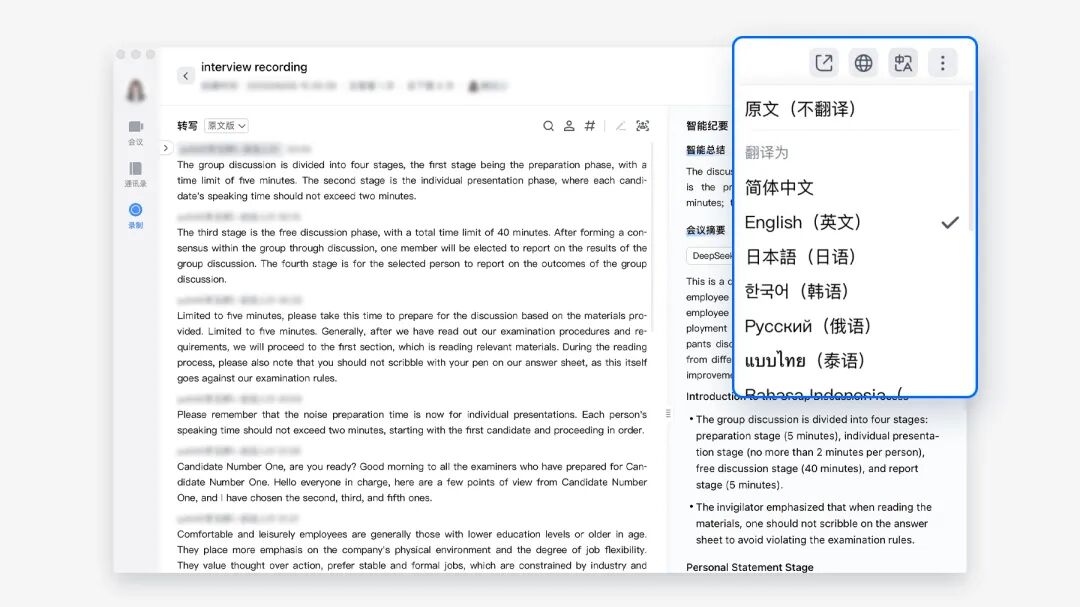Click the Personal Statement Stage heading

[749, 567]
